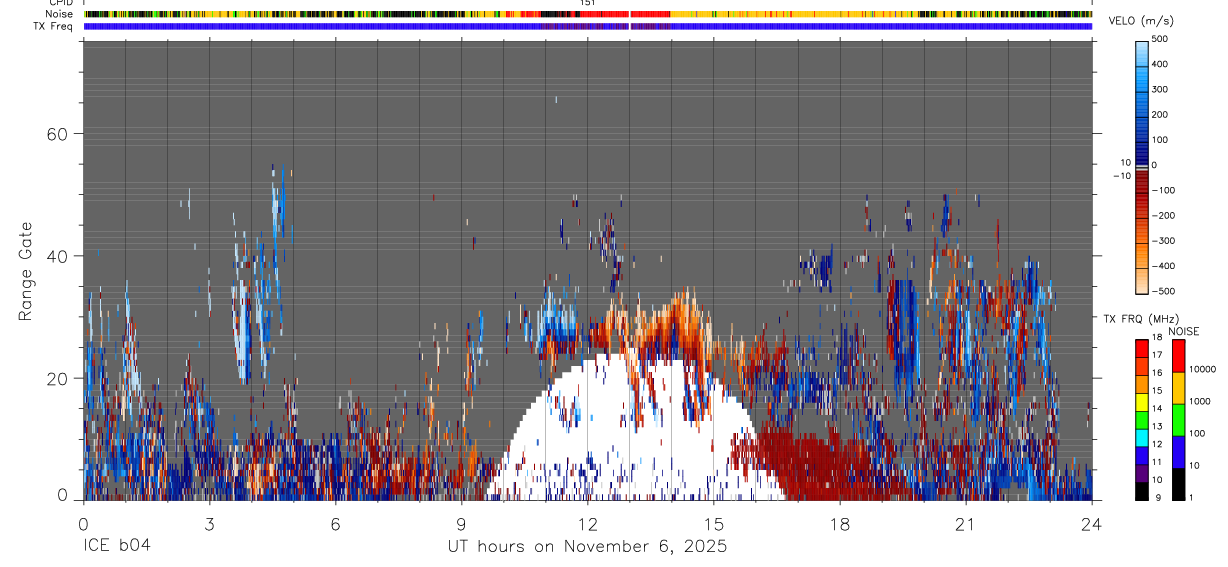Click x-axis tick label '9'
Image resolution: width=1228 pixels, height=567 pixels.
coord(461,524)
